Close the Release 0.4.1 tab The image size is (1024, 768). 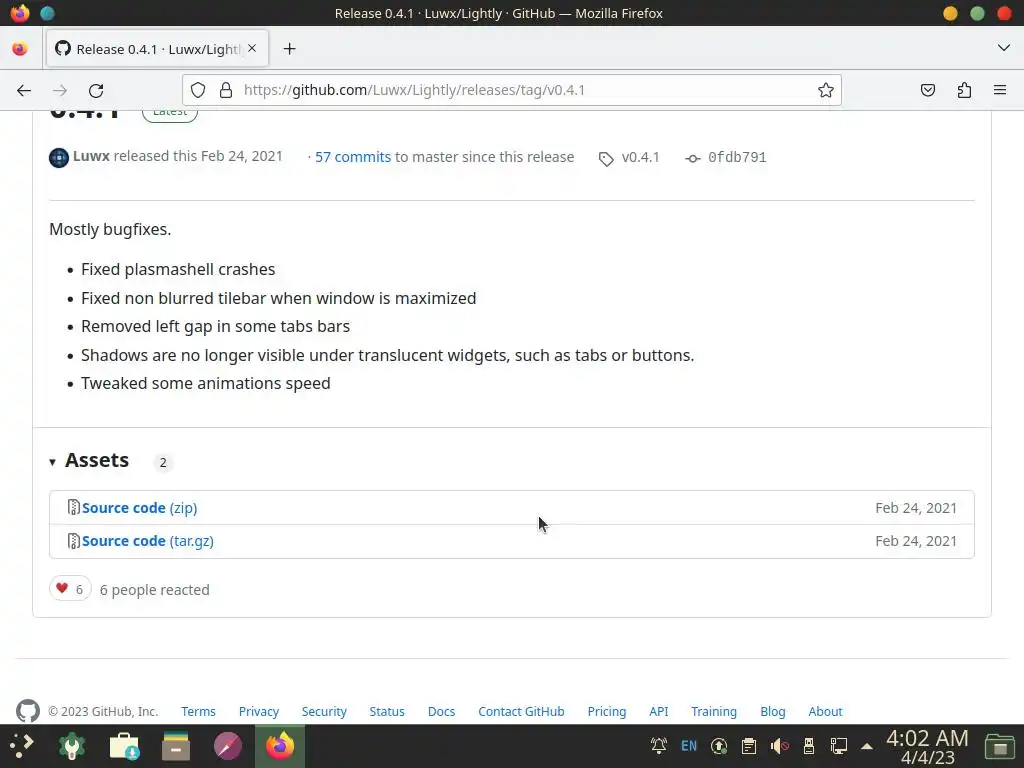[x=252, y=48]
